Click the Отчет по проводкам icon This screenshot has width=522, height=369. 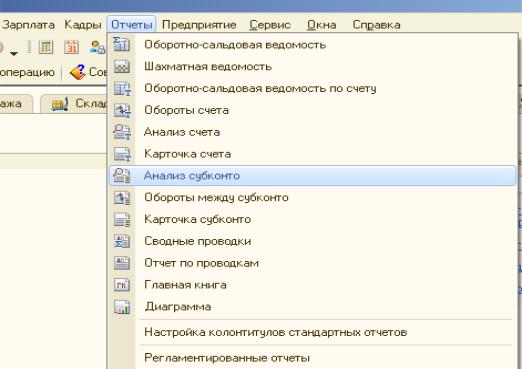(x=122, y=263)
